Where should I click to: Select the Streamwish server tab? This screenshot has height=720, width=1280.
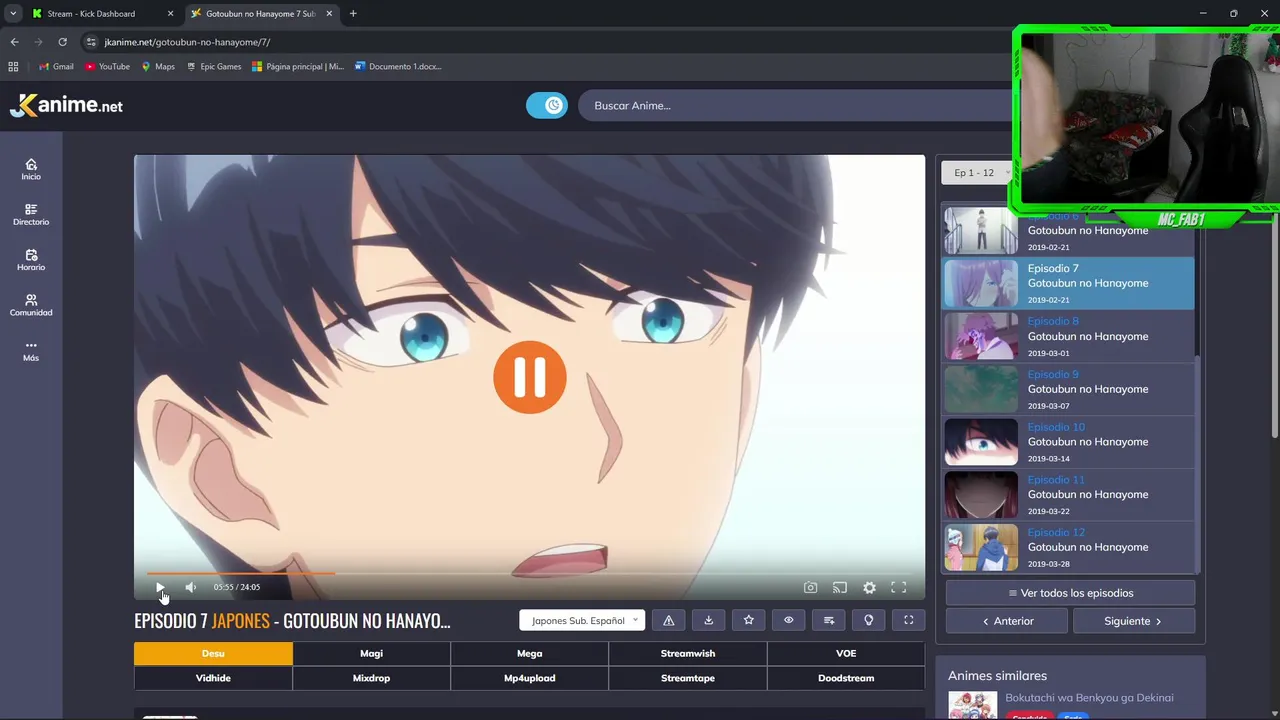(x=688, y=653)
